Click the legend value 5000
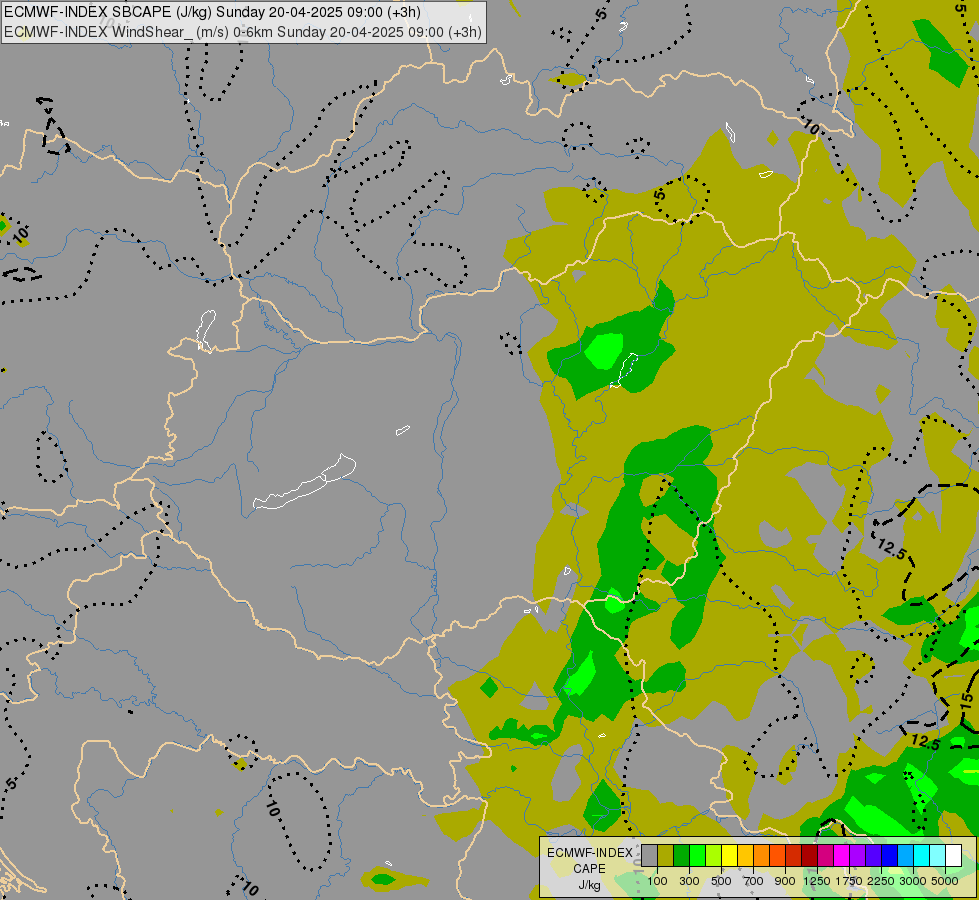 point(945,881)
